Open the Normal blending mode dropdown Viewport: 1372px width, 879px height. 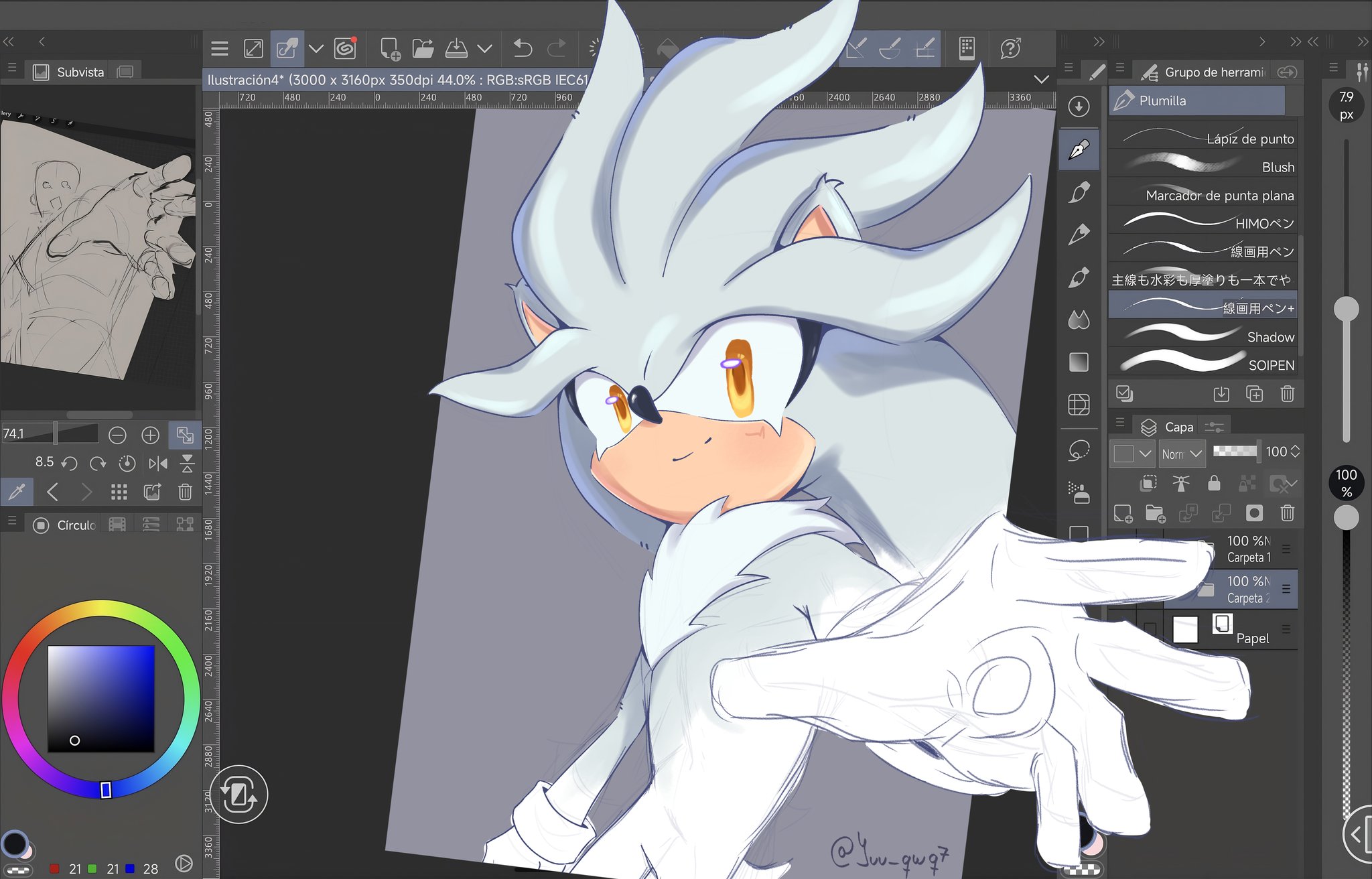pos(1182,454)
